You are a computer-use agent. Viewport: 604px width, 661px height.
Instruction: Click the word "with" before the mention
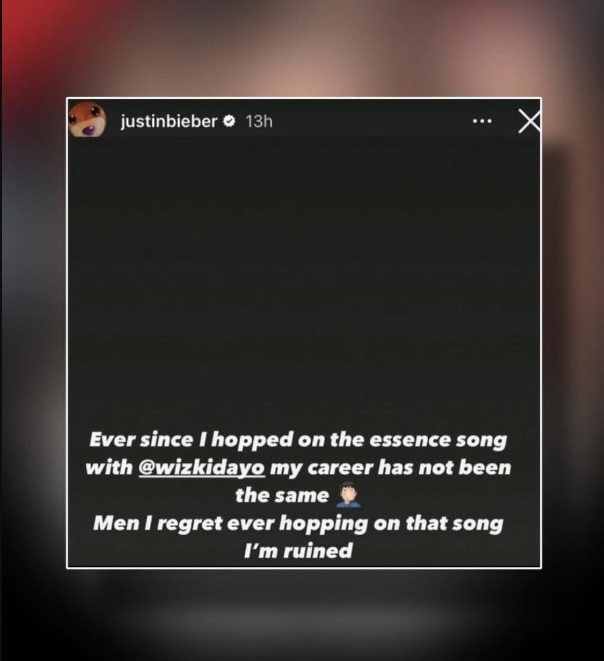[x=109, y=468]
